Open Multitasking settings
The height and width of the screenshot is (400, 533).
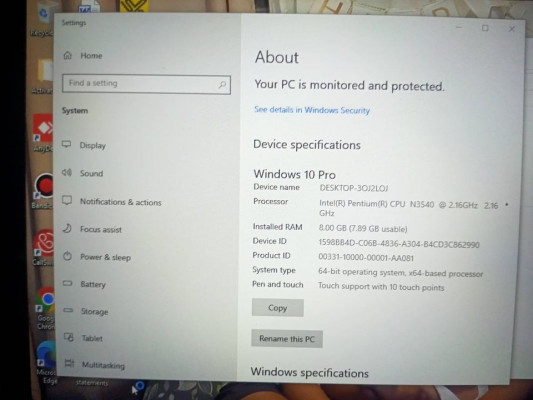(103, 365)
